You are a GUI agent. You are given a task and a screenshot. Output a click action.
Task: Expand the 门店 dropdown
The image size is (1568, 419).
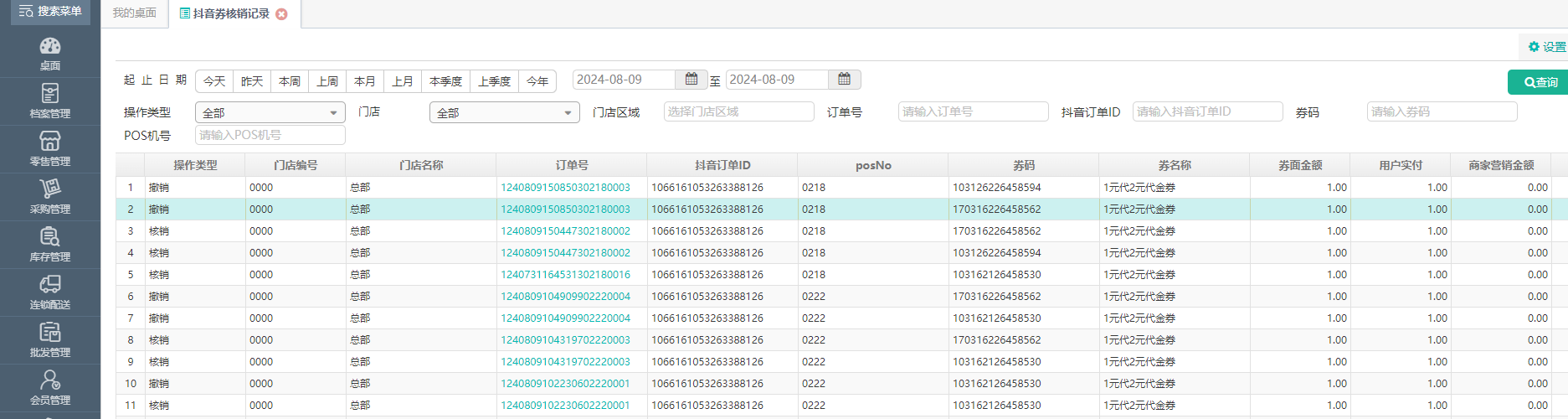(505, 112)
